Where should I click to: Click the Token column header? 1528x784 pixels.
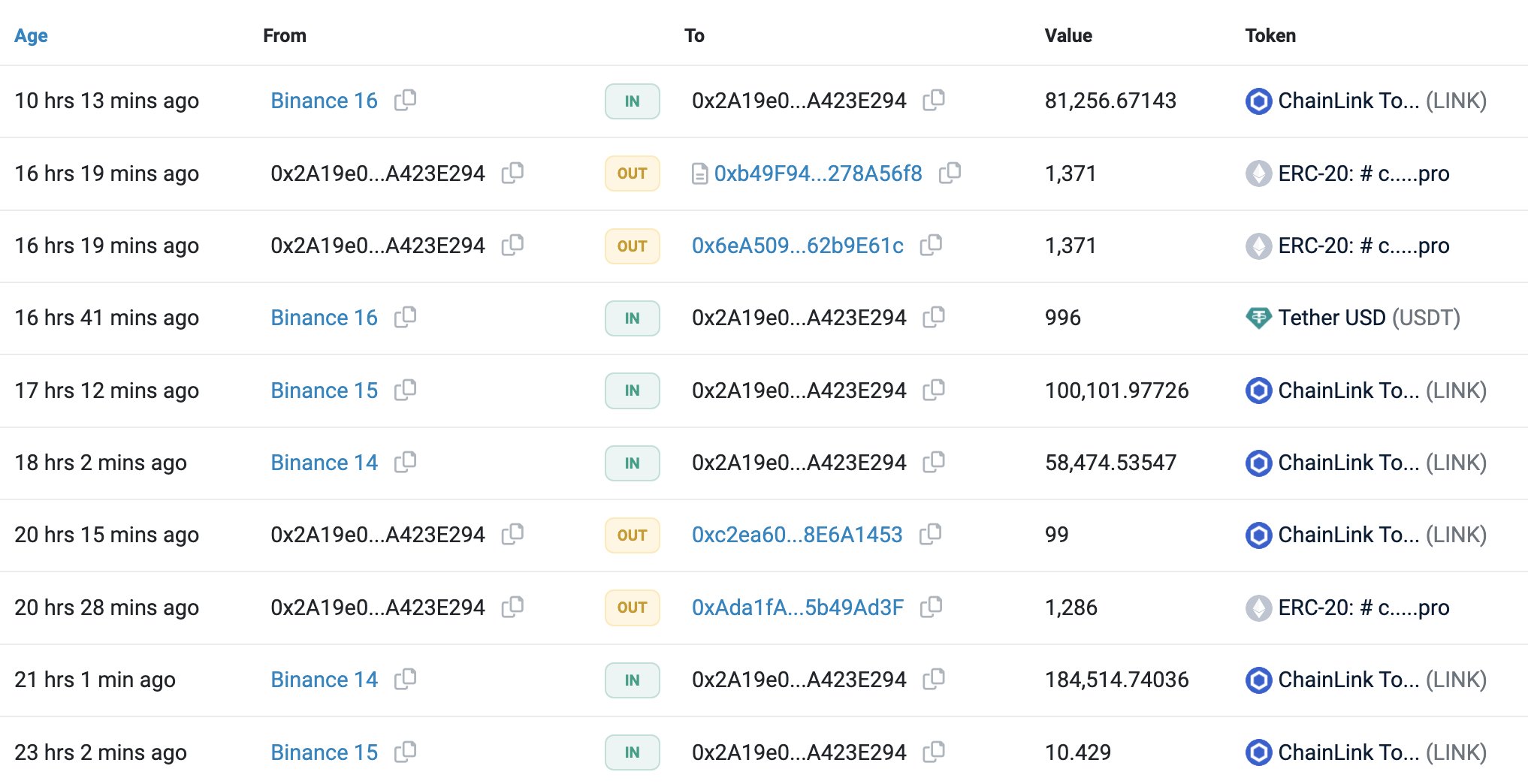click(1270, 35)
